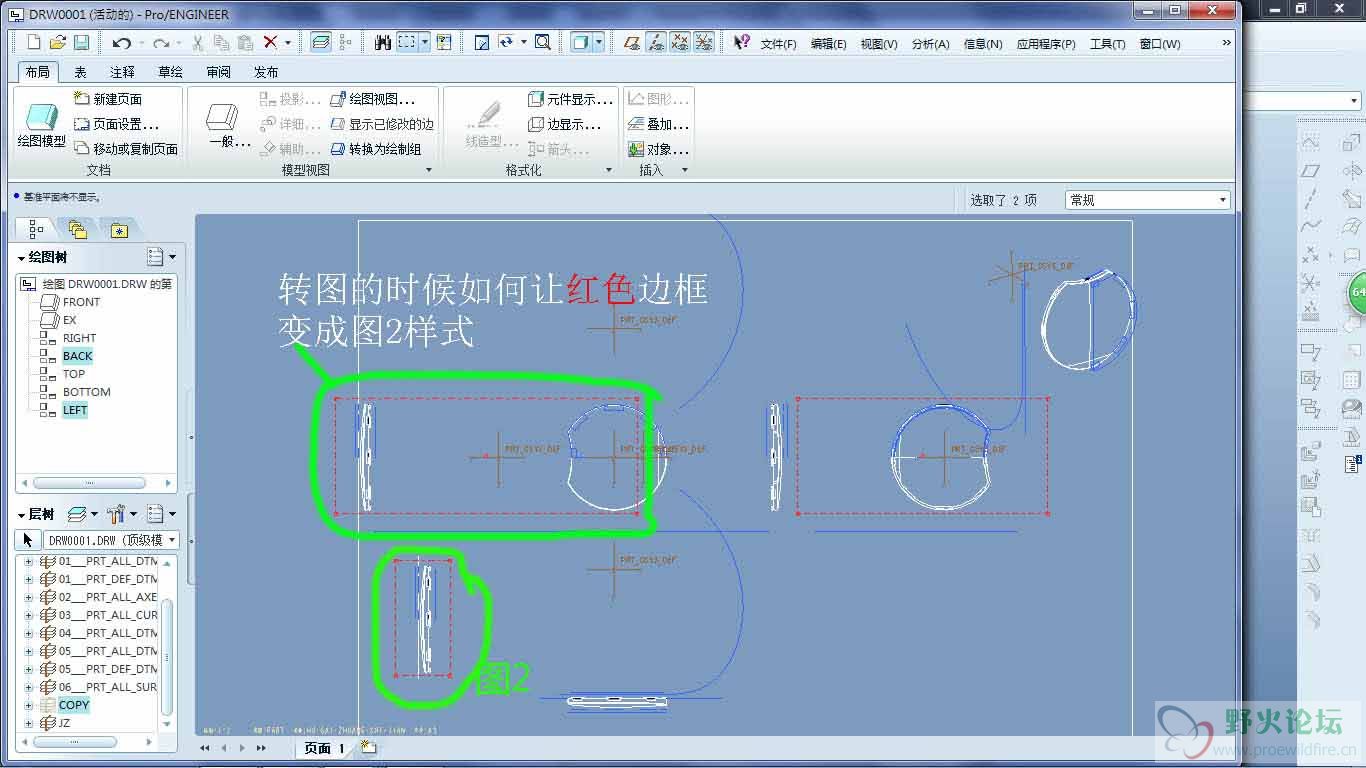Select FRONT view in drawing tree

81,302
